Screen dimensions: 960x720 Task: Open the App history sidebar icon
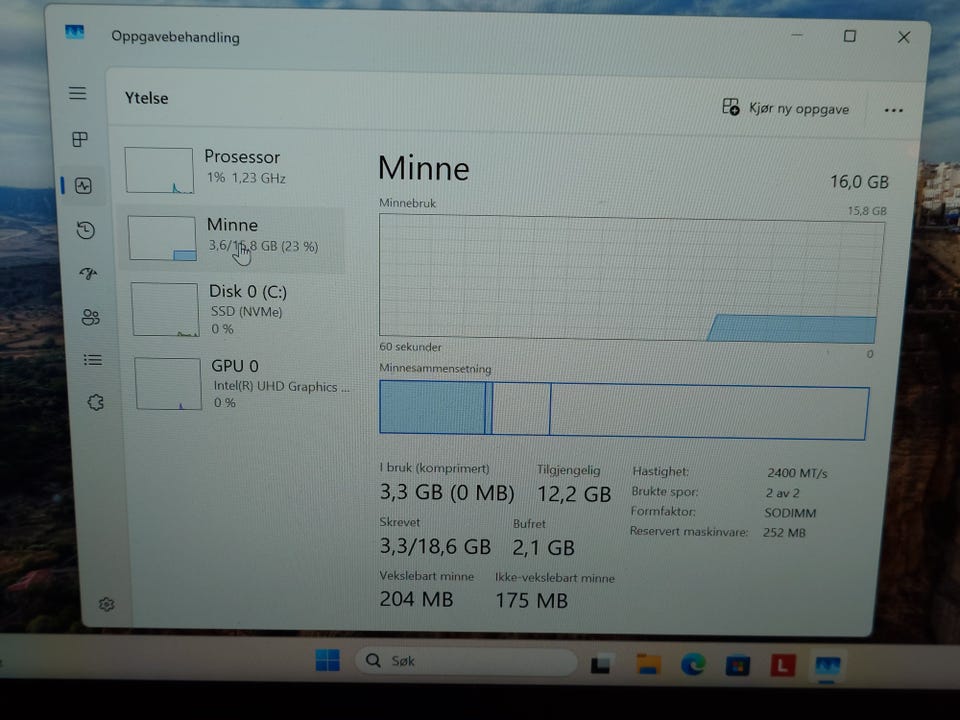tap(86, 230)
